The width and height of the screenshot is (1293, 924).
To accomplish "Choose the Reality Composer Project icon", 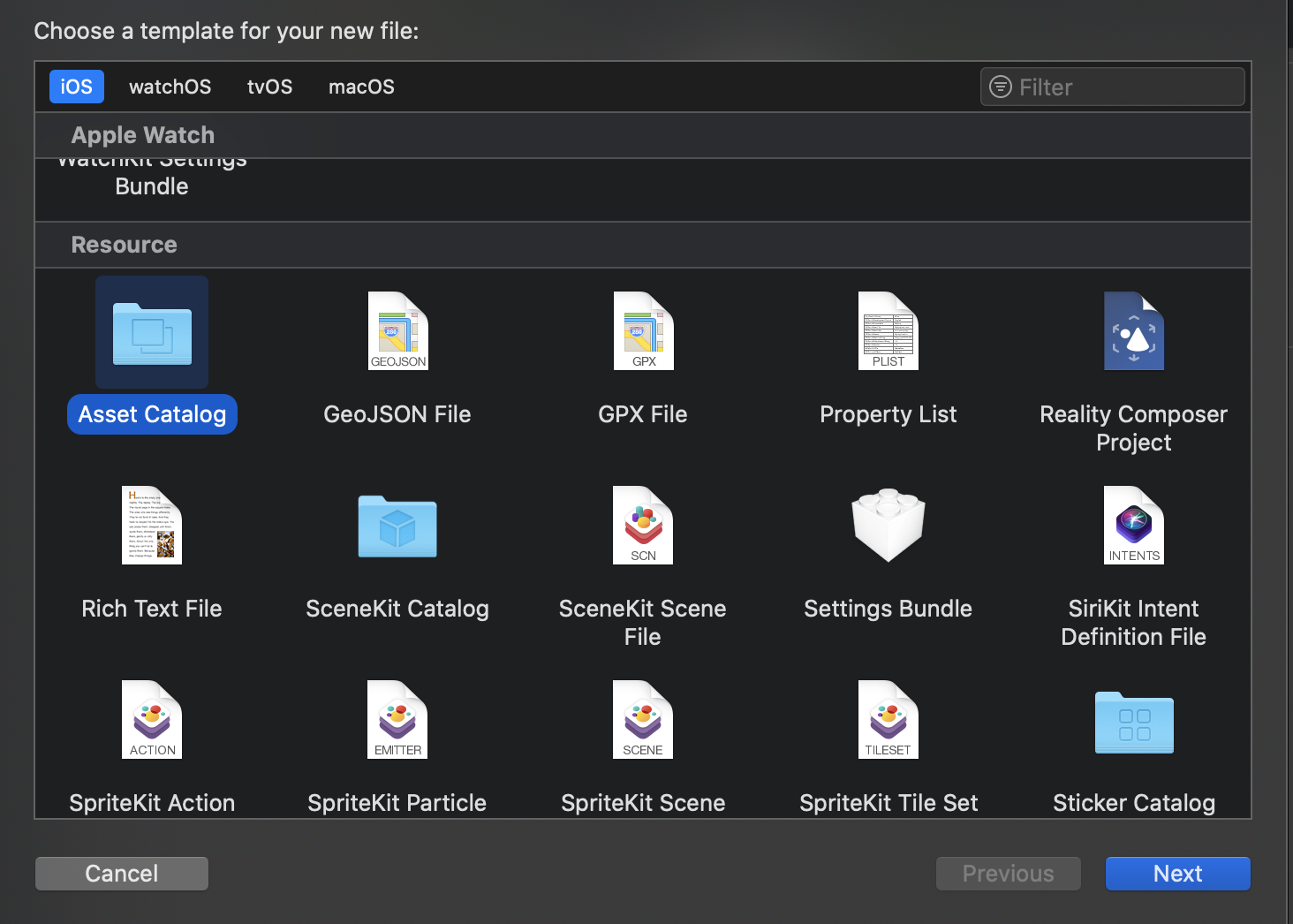I will 1134,330.
